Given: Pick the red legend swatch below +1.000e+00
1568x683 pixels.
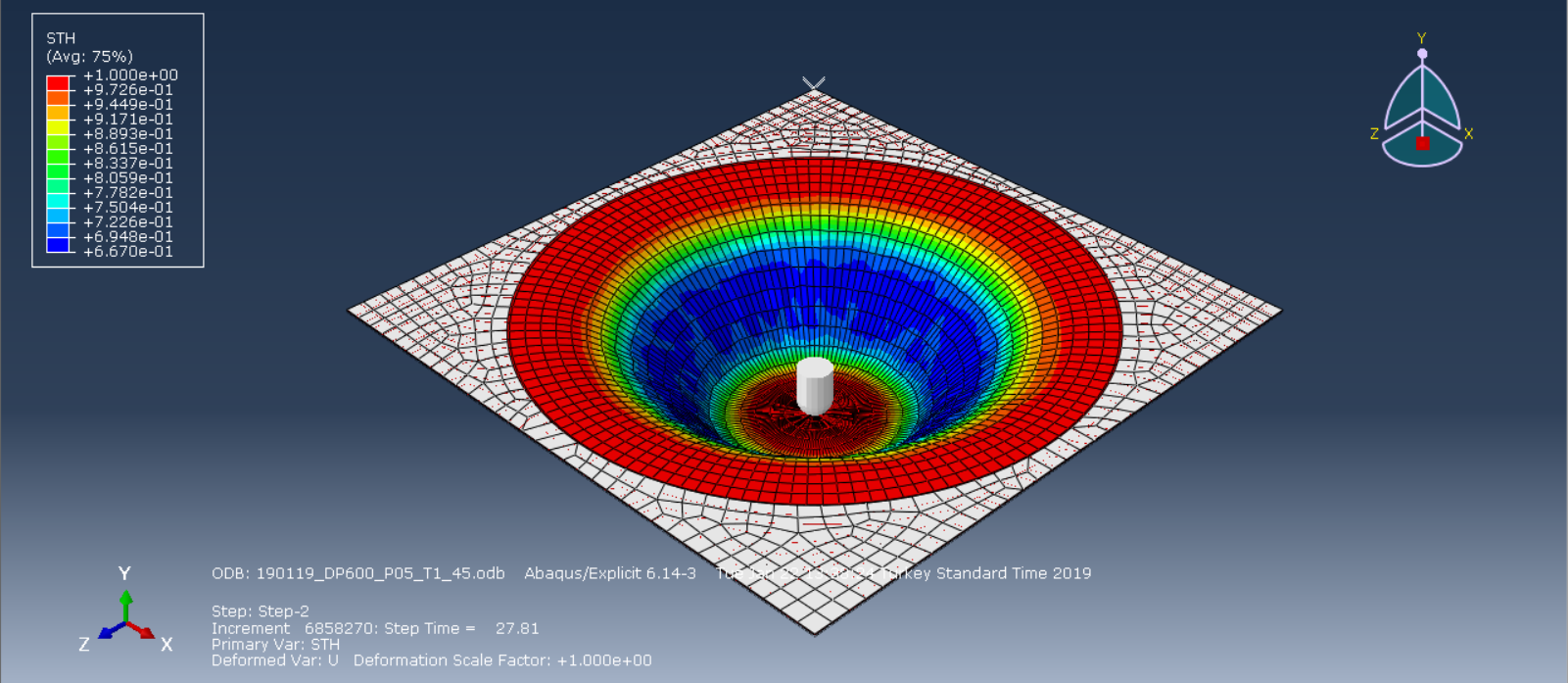Looking at the screenshot, I should (x=59, y=83).
